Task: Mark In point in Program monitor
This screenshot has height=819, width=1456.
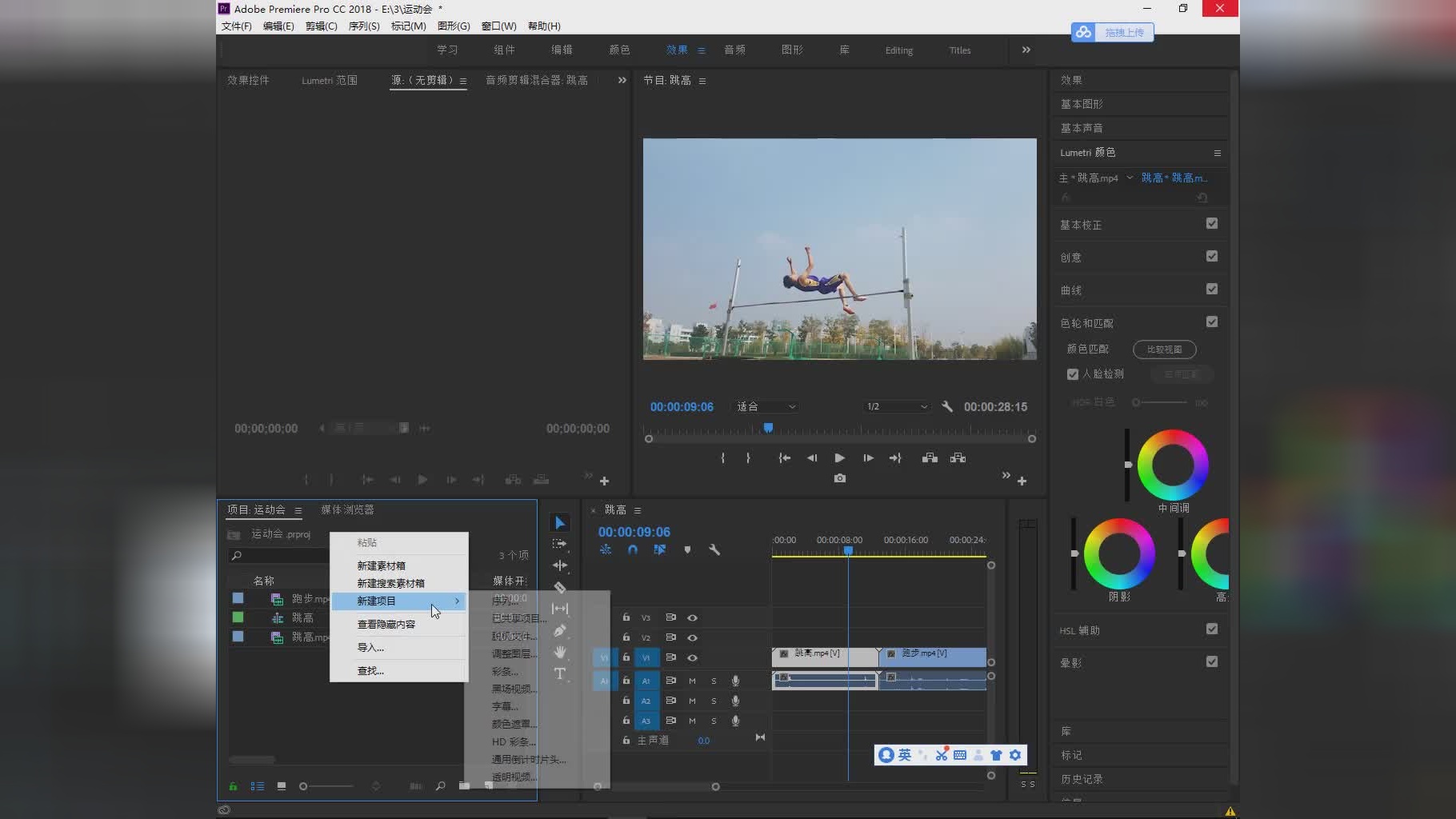Action: pos(723,457)
